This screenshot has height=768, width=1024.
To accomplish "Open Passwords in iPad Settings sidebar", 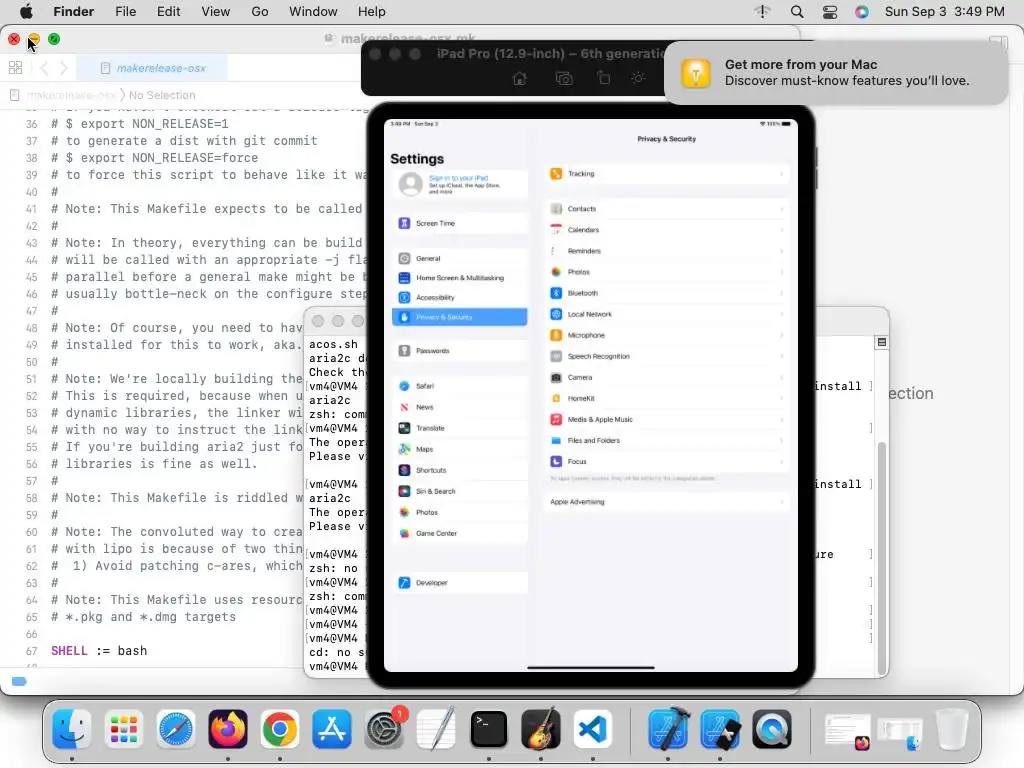I will pos(460,351).
